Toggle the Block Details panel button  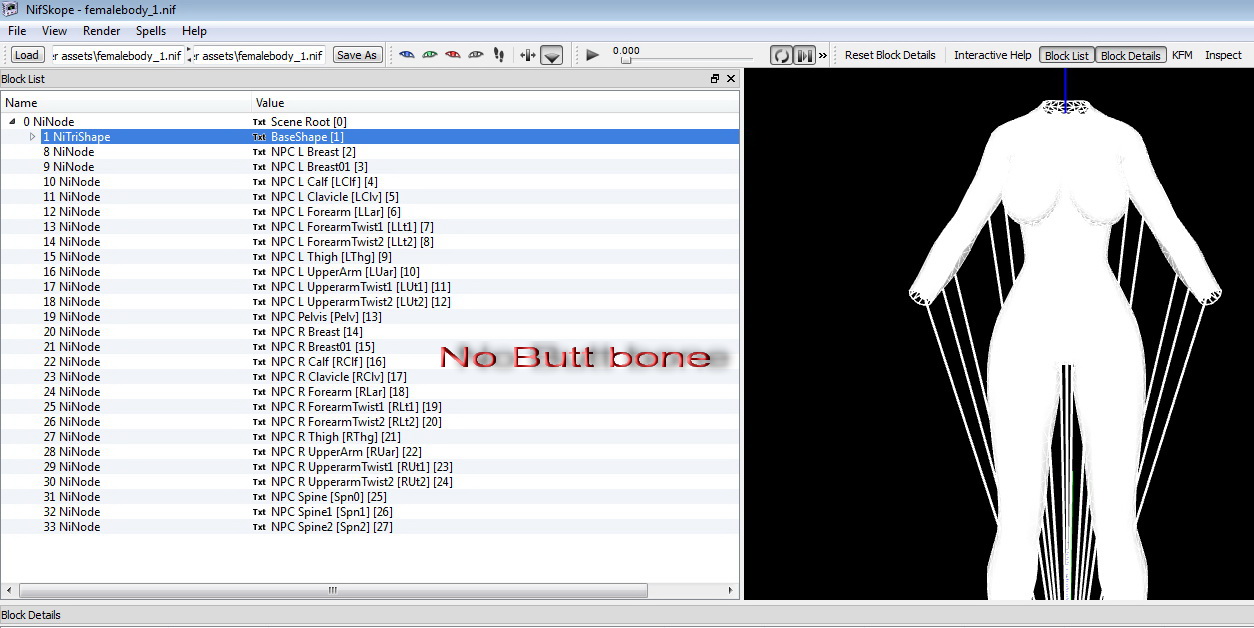point(1130,56)
